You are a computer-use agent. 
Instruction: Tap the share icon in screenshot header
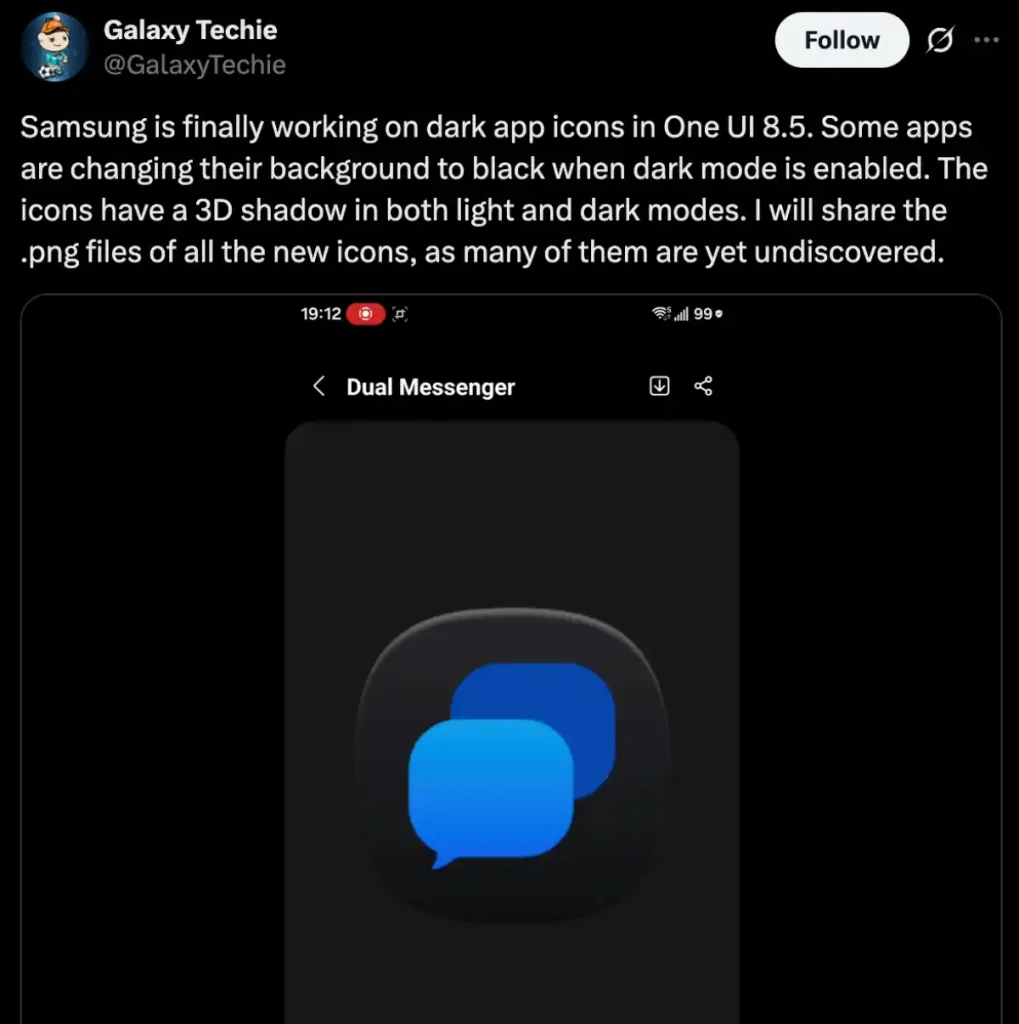704,386
